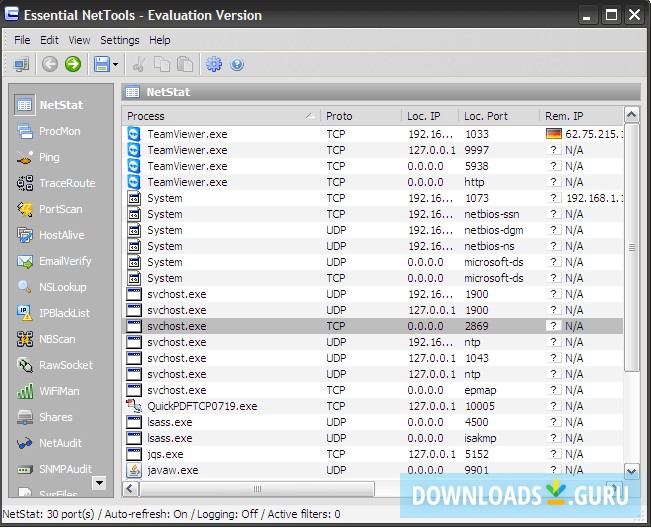Image resolution: width=651 pixels, height=528 pixels.
Task: Click the application icon in title bar
Action: pyautogui.click(x=12, y=14)
